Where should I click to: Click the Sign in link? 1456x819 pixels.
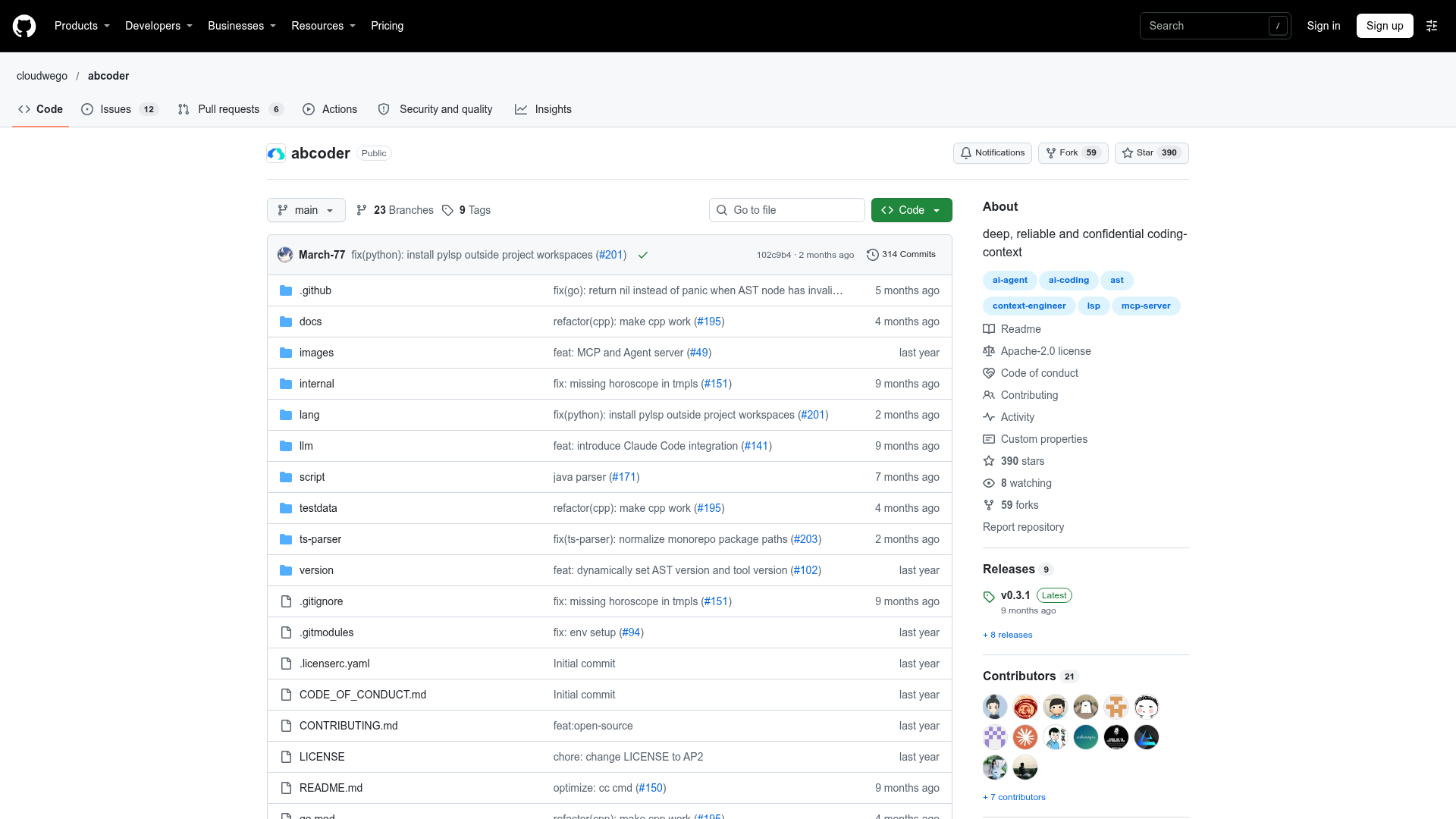pos(1323,26)
